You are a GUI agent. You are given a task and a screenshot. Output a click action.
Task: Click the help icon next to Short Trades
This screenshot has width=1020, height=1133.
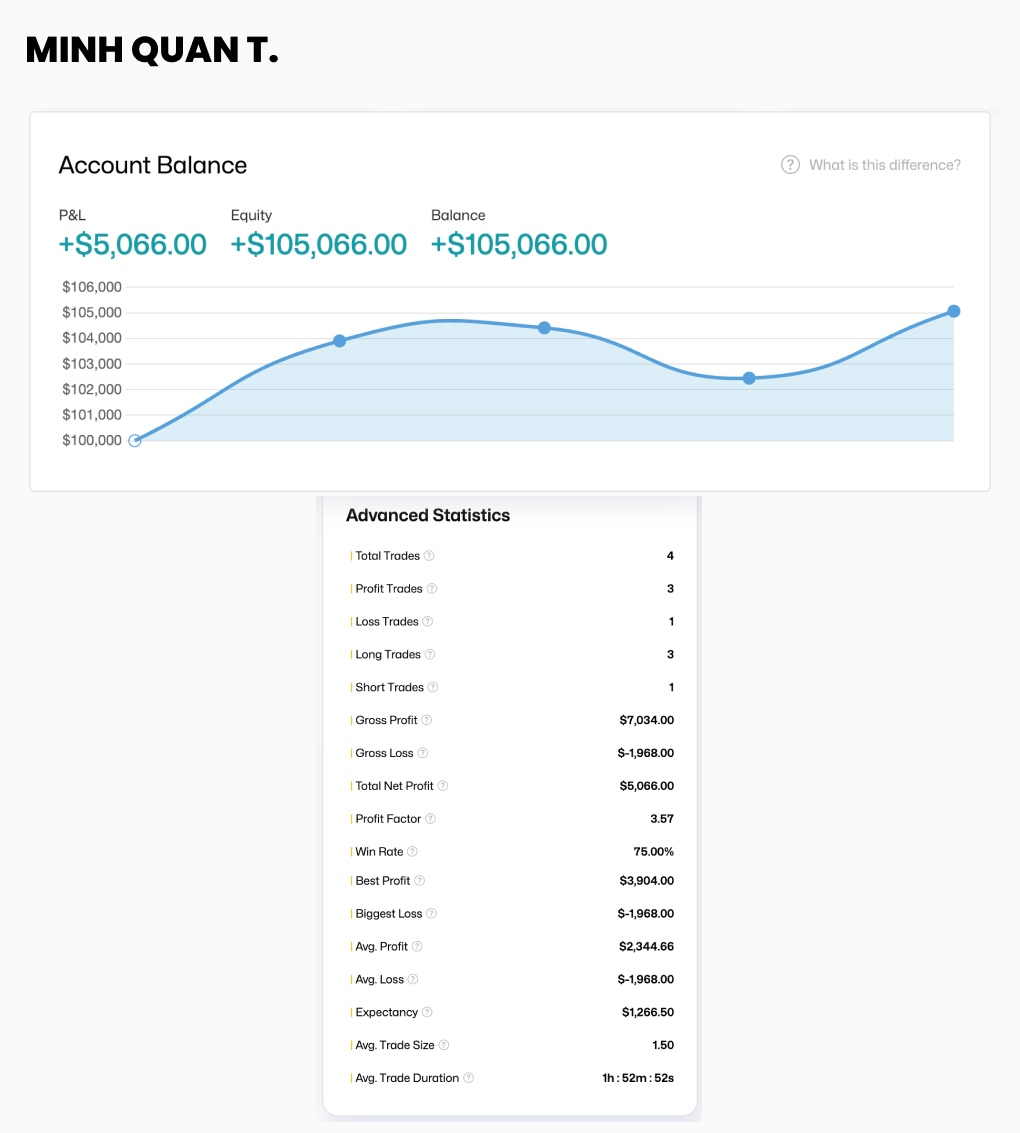[433, 688]
